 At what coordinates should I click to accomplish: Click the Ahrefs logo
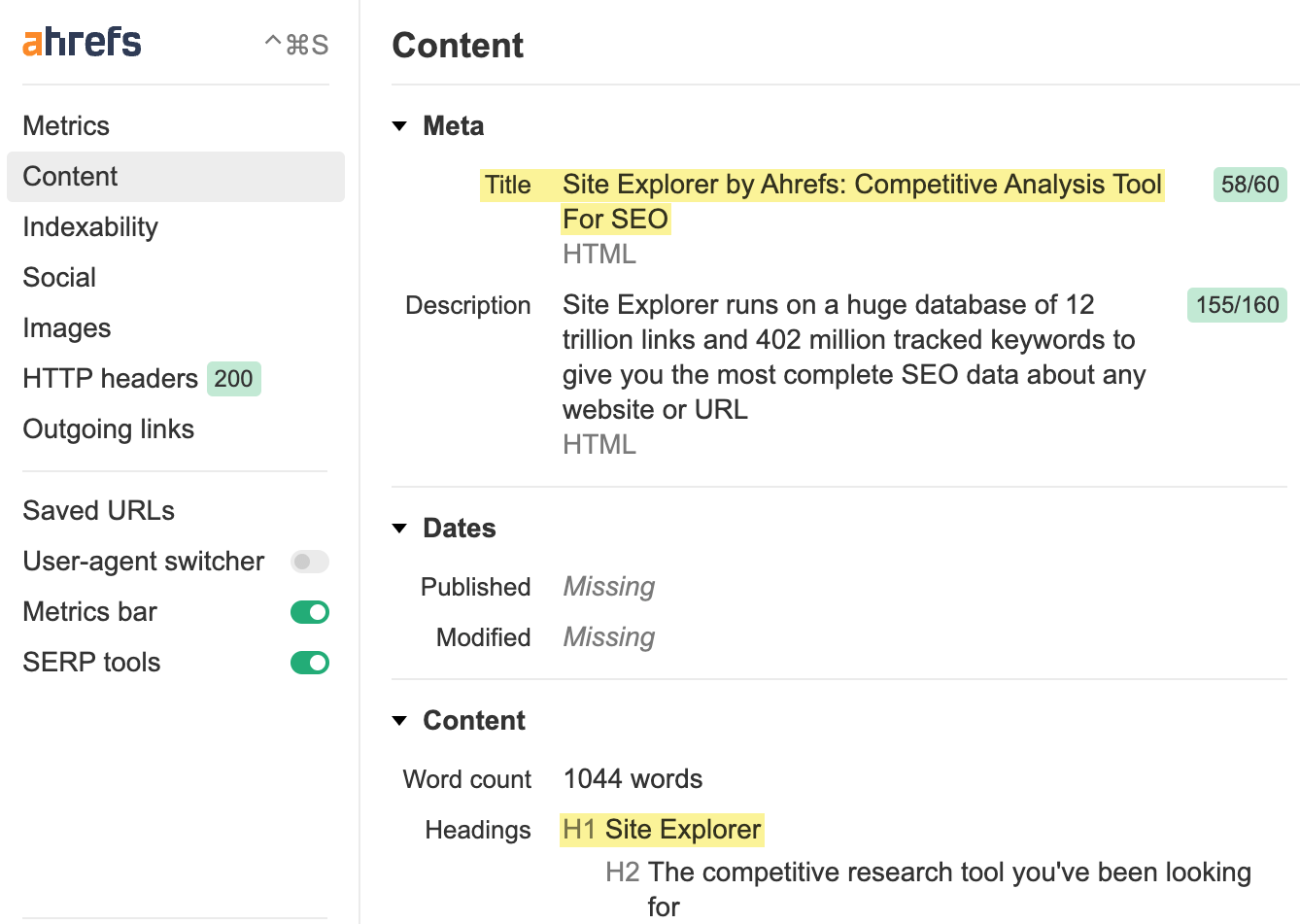[x=82, y=43]
